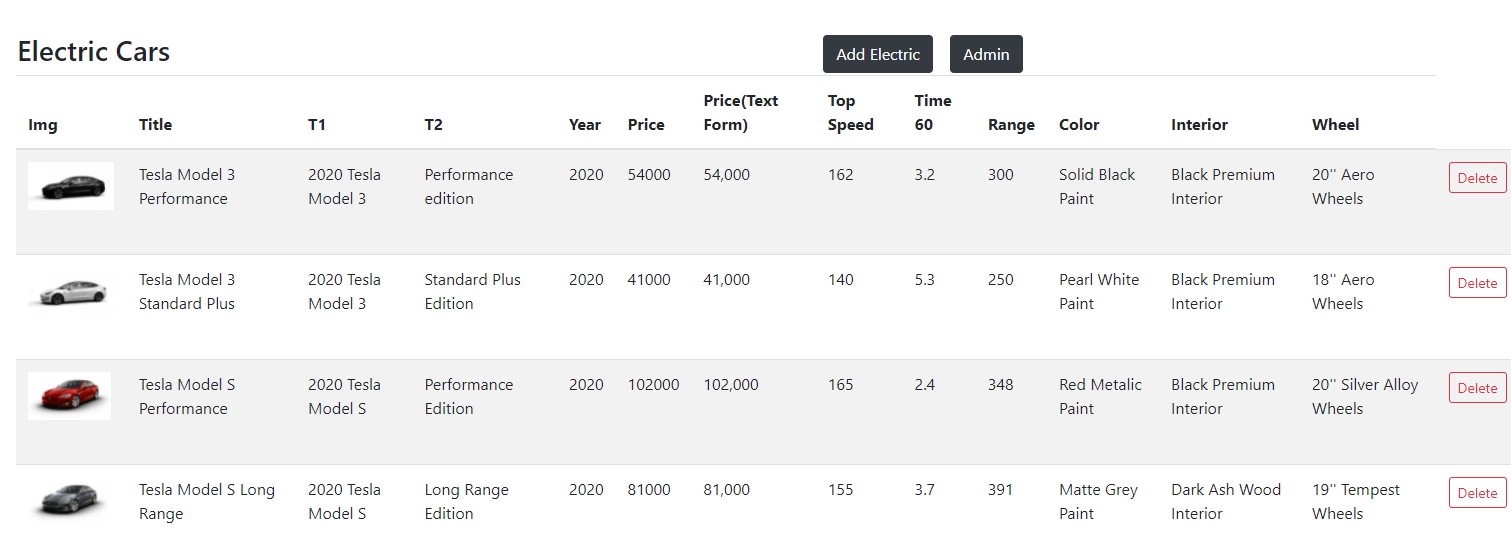
Task: Click the 'Dark Ash Wood Interior' cell
Action: [x=1226, y=501]
